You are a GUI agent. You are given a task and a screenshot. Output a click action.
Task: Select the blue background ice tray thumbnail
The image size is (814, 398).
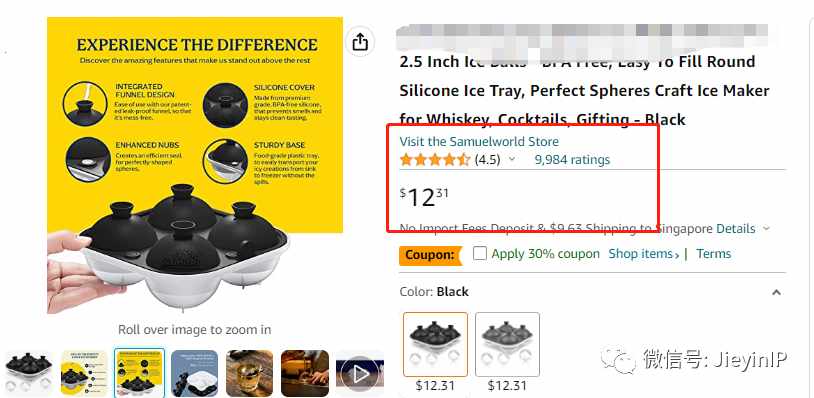pos(195,373)
